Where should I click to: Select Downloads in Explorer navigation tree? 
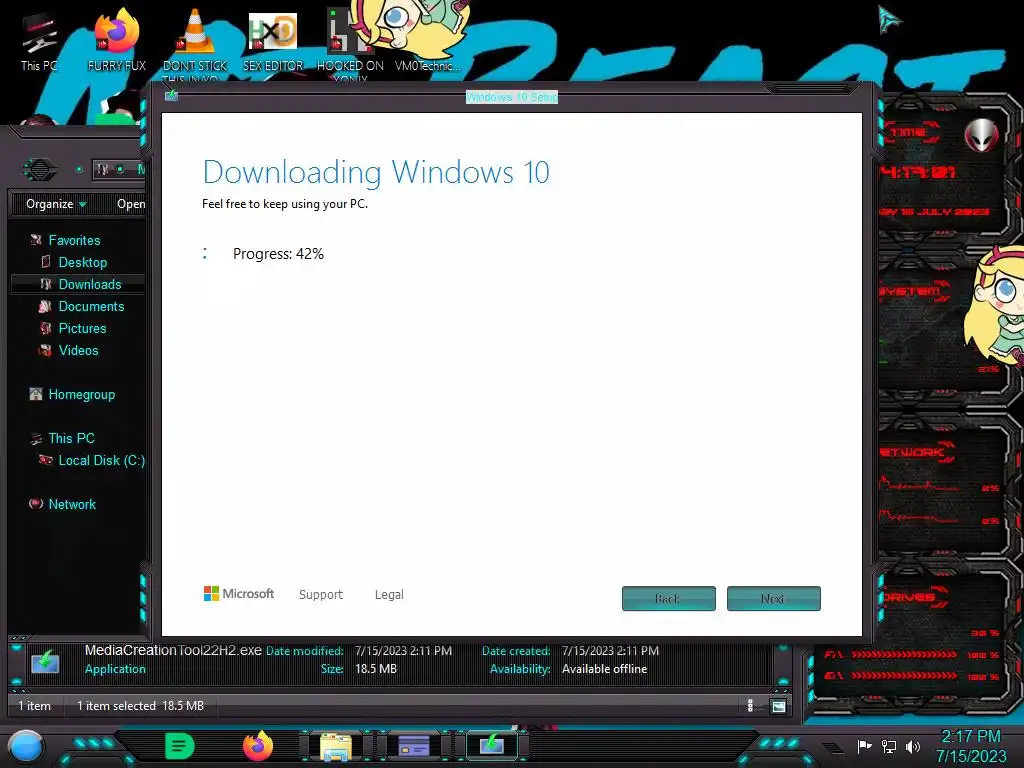click(90, 284)
